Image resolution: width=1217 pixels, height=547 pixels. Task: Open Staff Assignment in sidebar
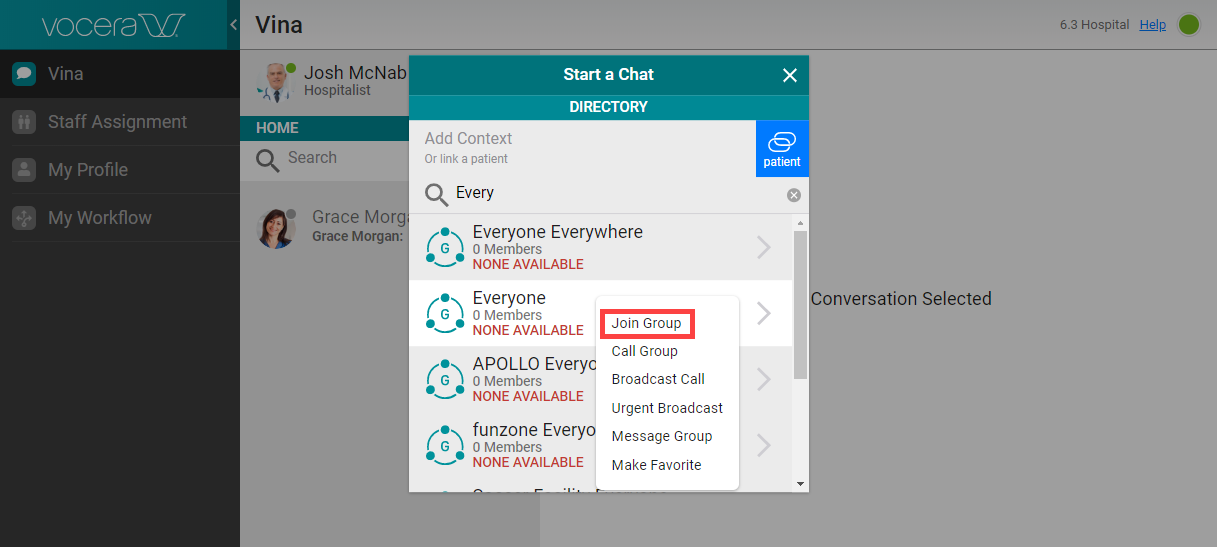tap(119, 122)
